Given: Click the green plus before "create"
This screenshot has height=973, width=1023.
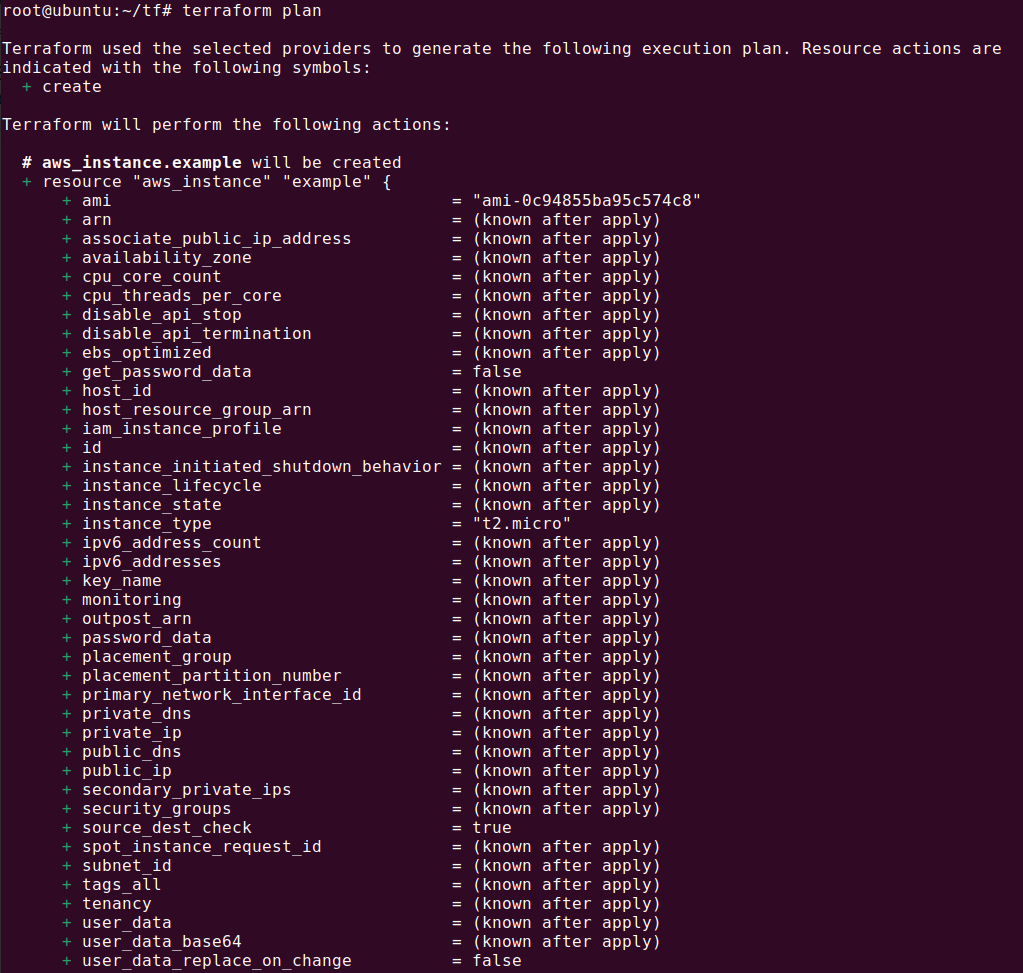Looking at the screenshot, I should point(26,87).
